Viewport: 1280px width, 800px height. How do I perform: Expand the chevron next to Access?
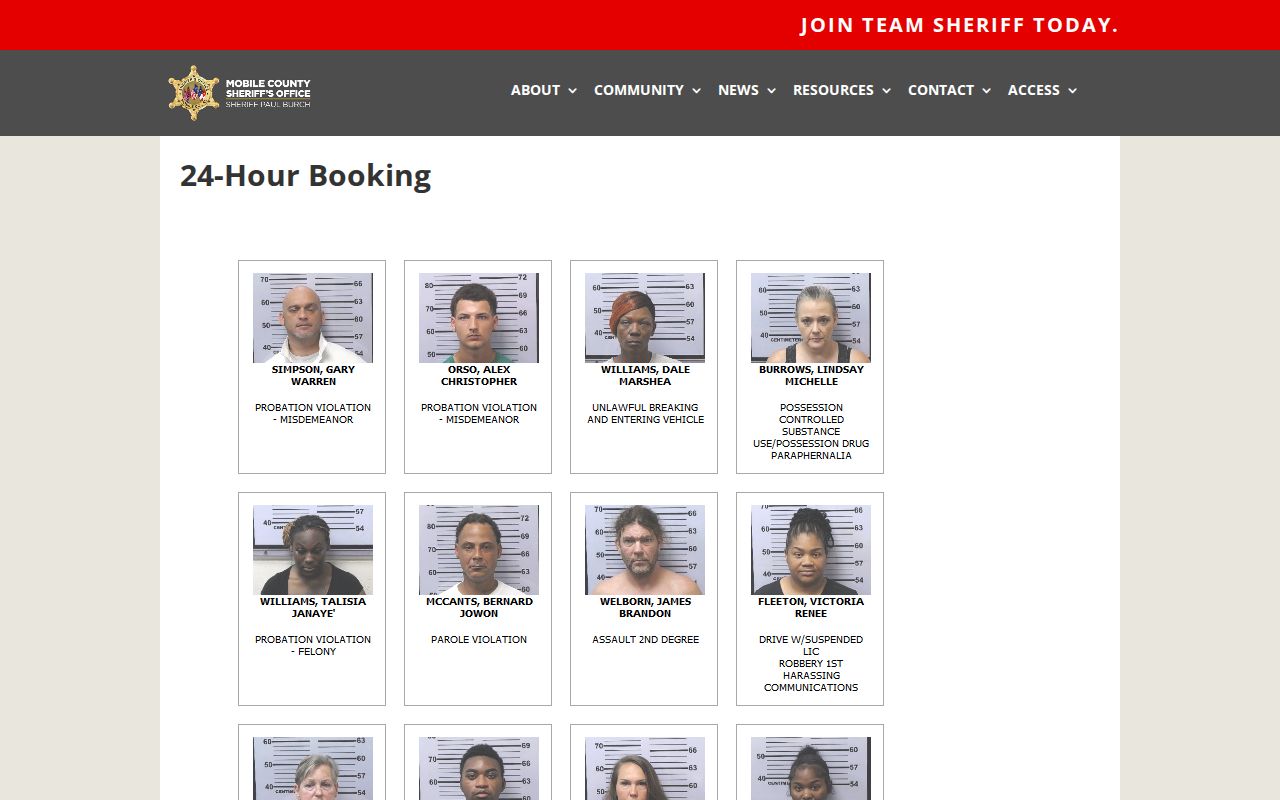(1072, 91)
